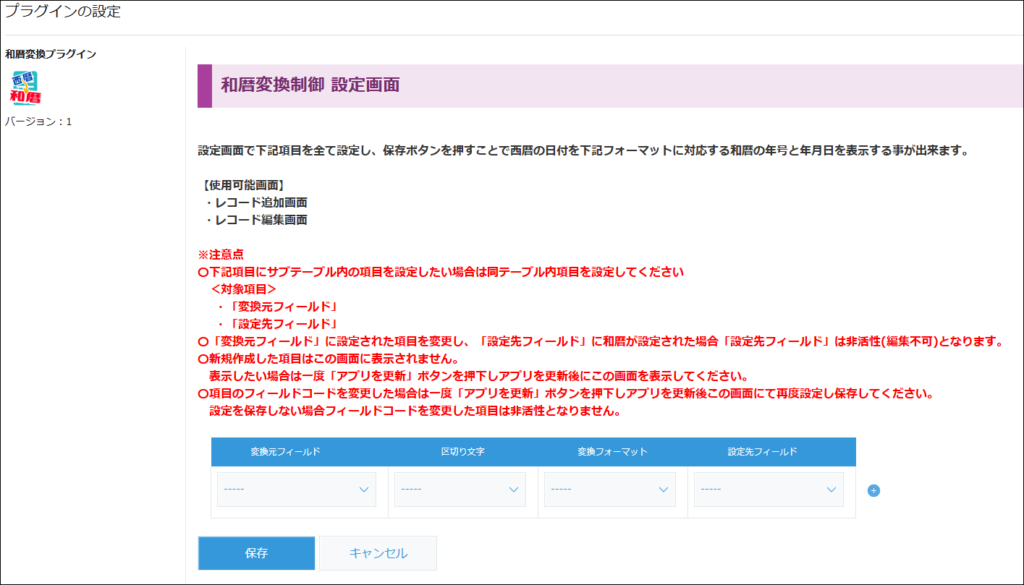Click the 保存 button
The image size is (1024, 585).
257,553
